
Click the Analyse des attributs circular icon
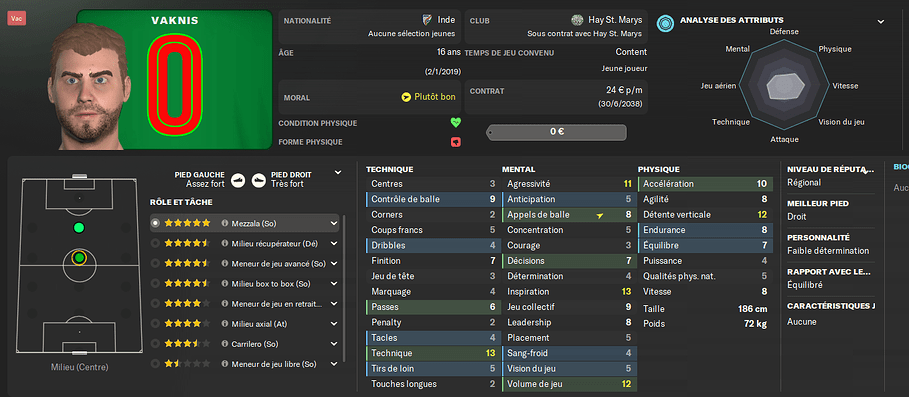coord(665,23)
